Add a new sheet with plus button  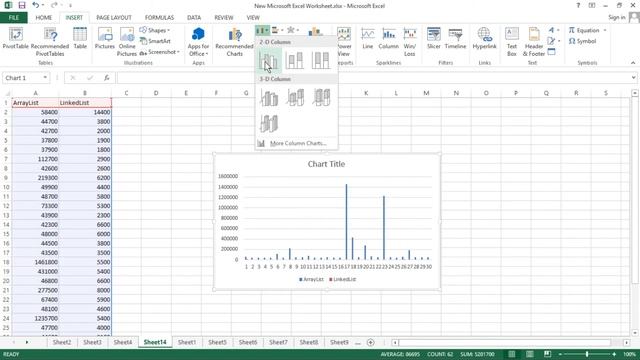coord(371,342)
